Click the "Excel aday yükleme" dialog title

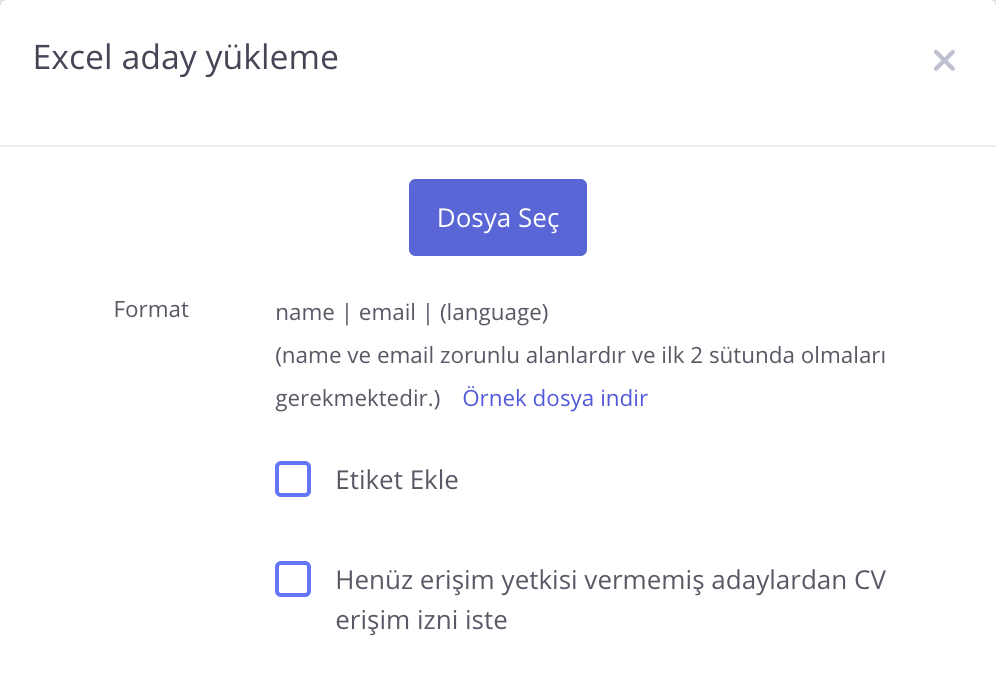pyautogui.click(x=186, y=58)
